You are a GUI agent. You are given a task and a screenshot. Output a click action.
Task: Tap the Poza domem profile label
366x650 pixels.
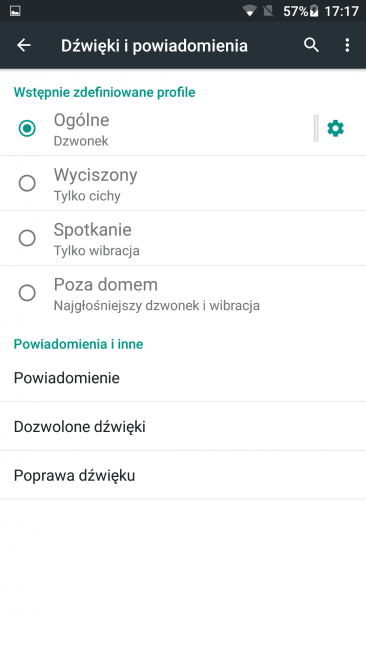(106, 285)
